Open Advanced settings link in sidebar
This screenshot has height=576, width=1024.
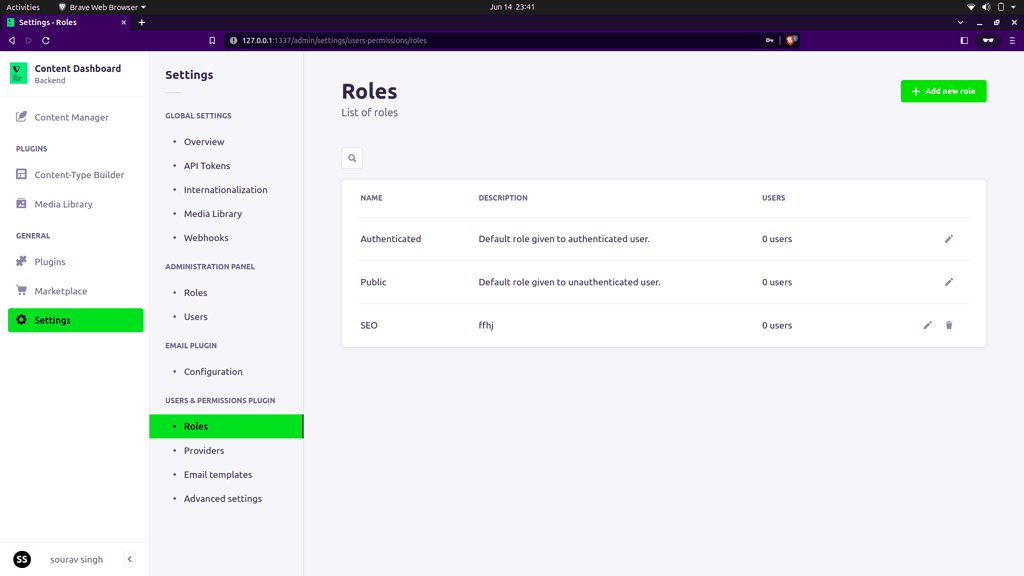point(221,498)
